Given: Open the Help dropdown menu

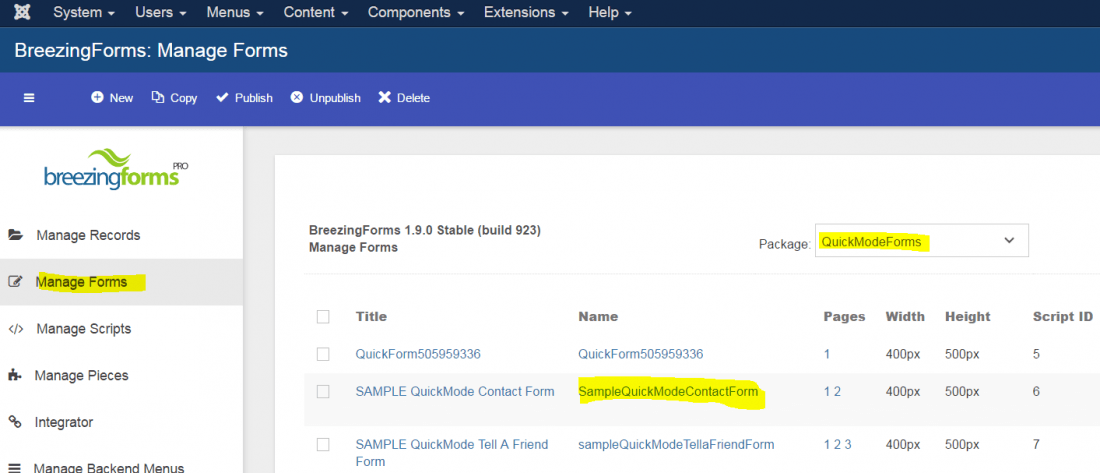Looking at the screenshot, I should [610, 13].
